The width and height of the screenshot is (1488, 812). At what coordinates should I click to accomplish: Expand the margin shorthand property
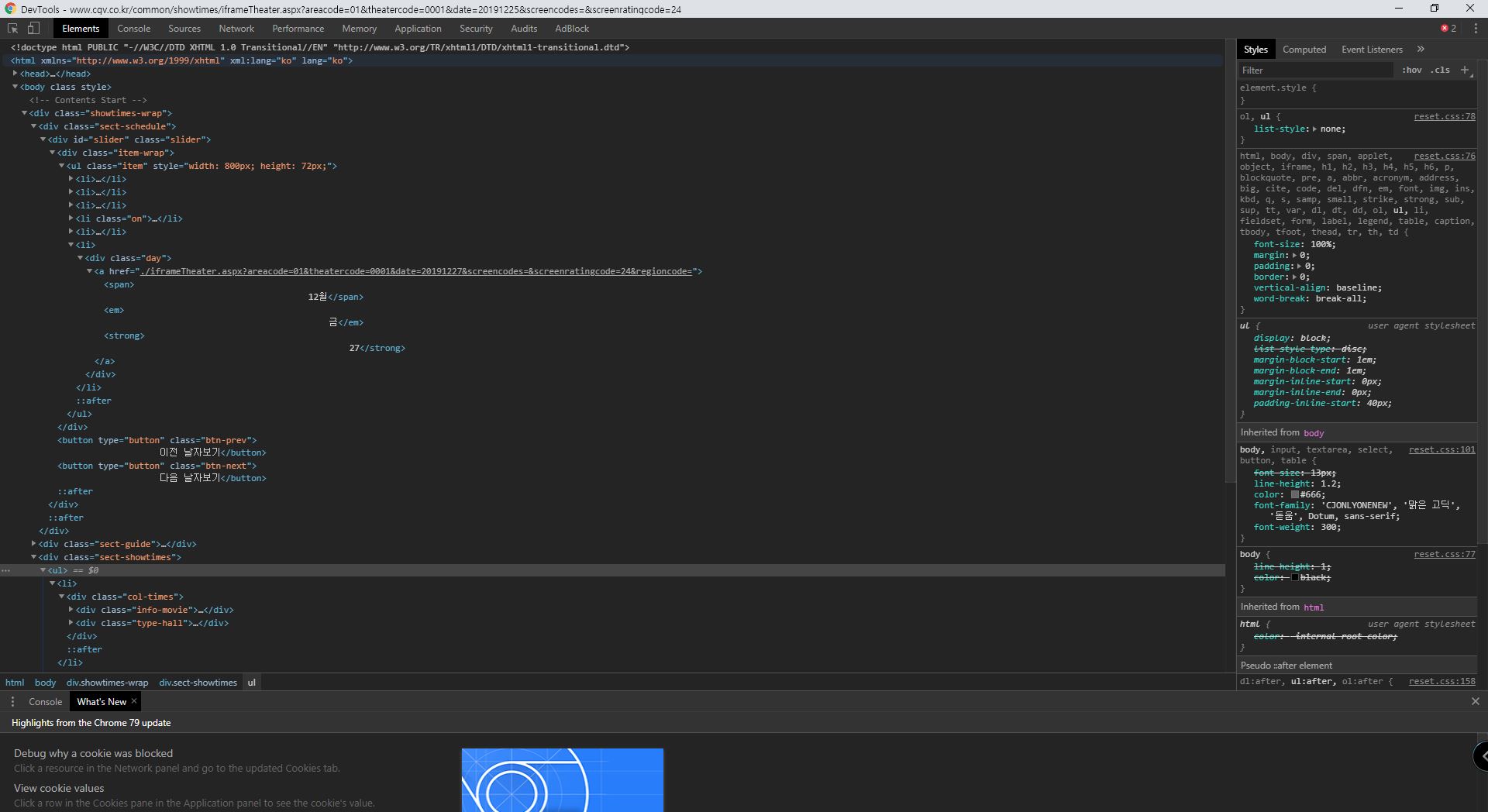point(1294,255)
